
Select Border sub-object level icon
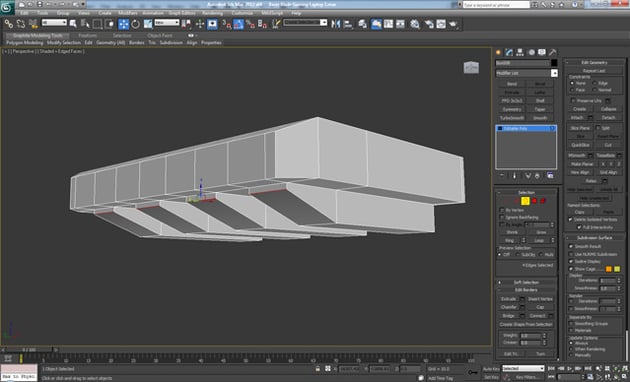tap(525, 201)
